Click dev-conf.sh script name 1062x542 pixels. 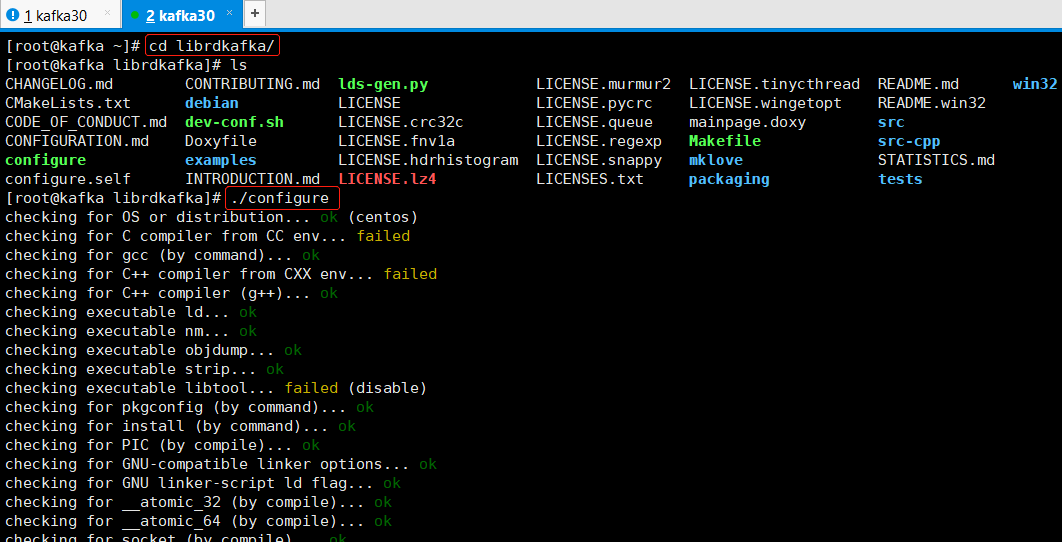click(234, 122)
